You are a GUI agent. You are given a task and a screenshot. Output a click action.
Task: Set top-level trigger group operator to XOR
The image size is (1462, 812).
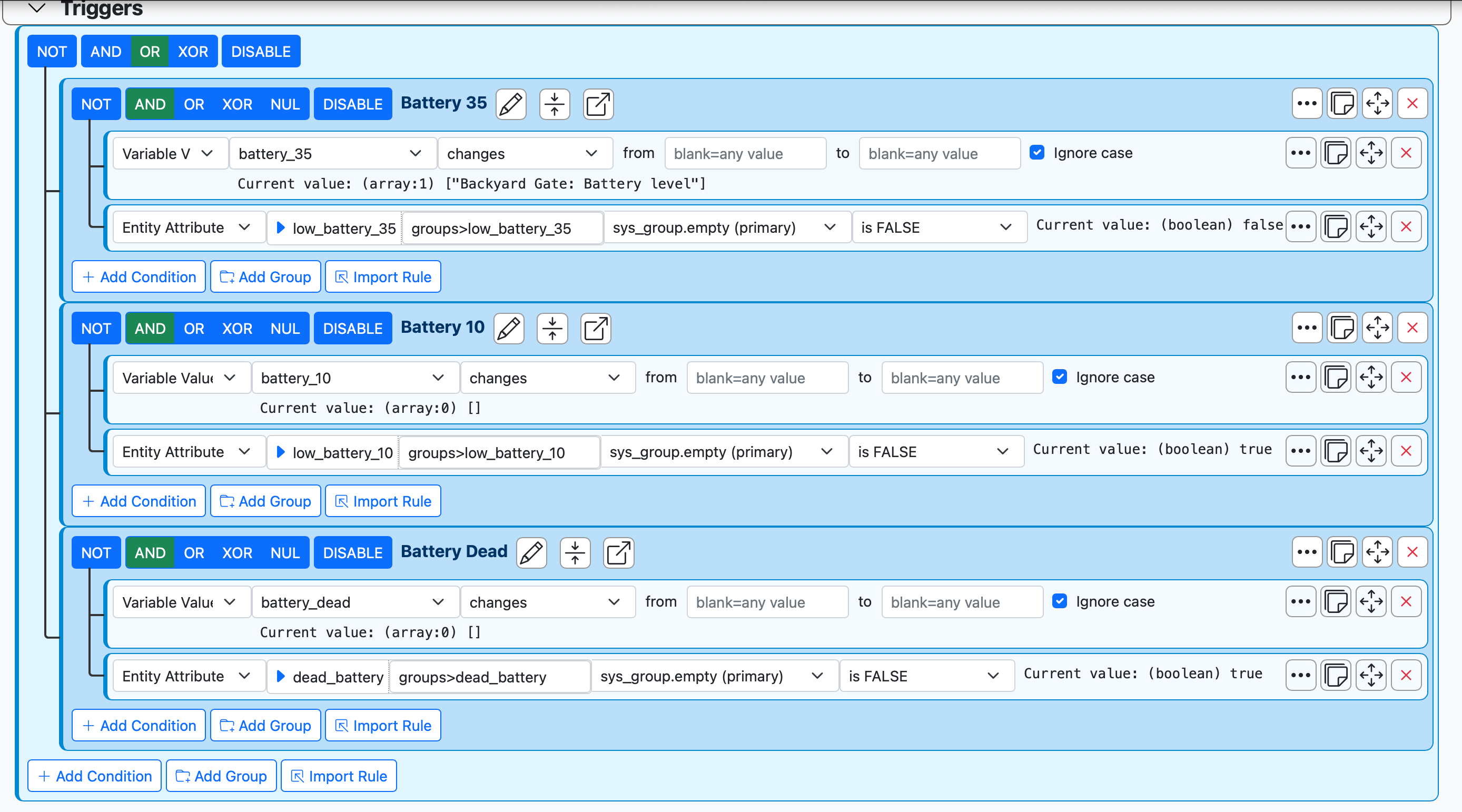tap(193, 52)
